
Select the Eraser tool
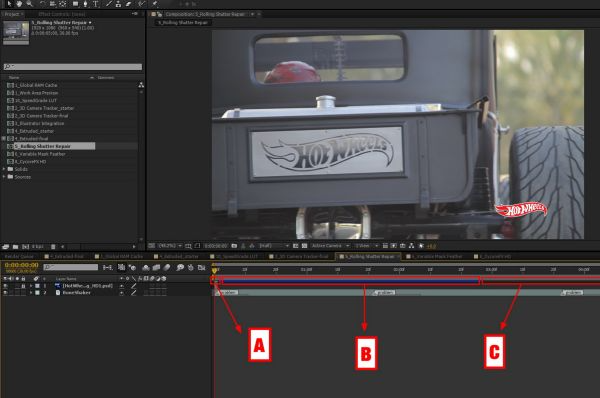129,3
